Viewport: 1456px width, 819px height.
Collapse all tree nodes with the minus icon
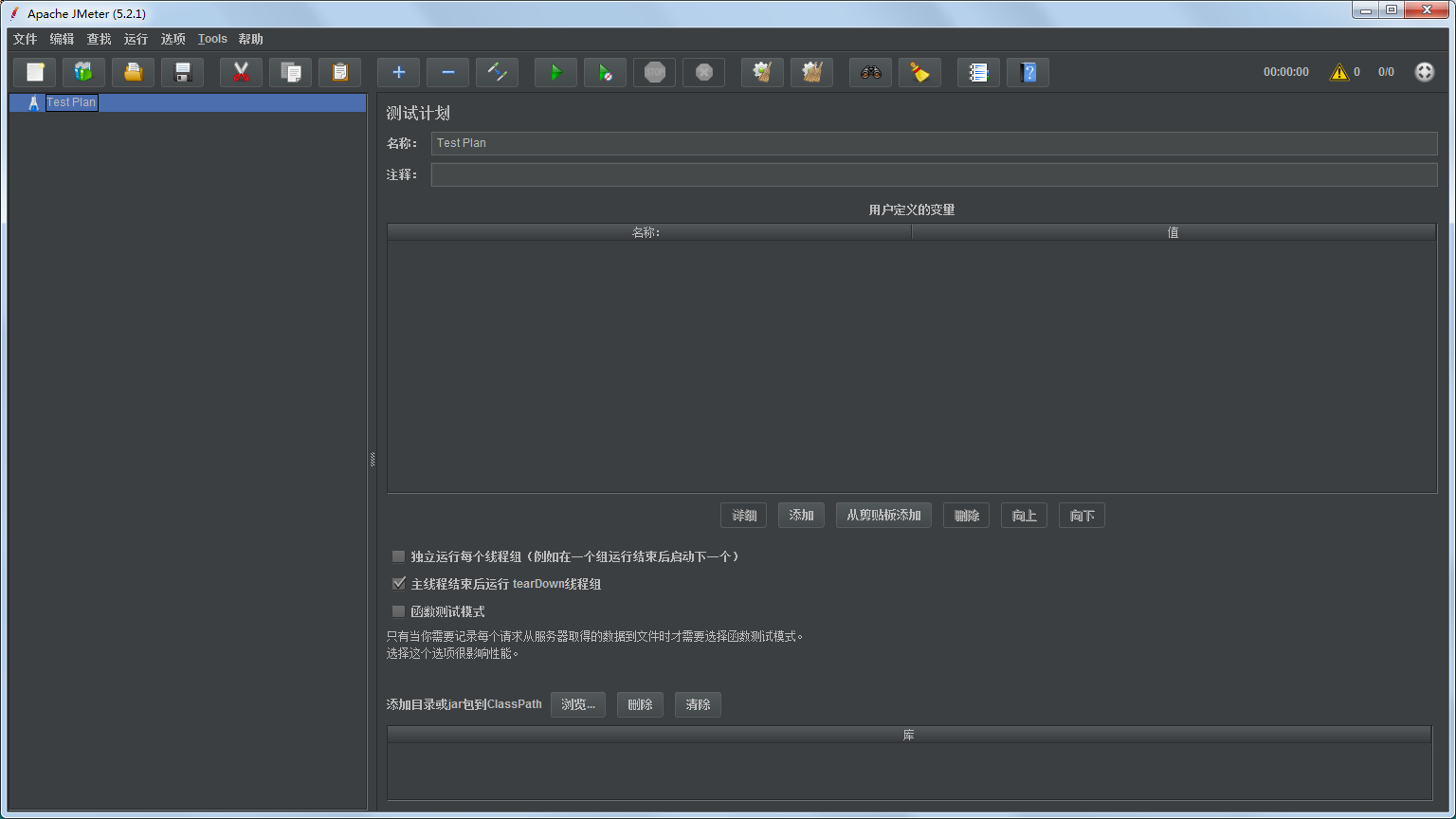coord(448,72)
